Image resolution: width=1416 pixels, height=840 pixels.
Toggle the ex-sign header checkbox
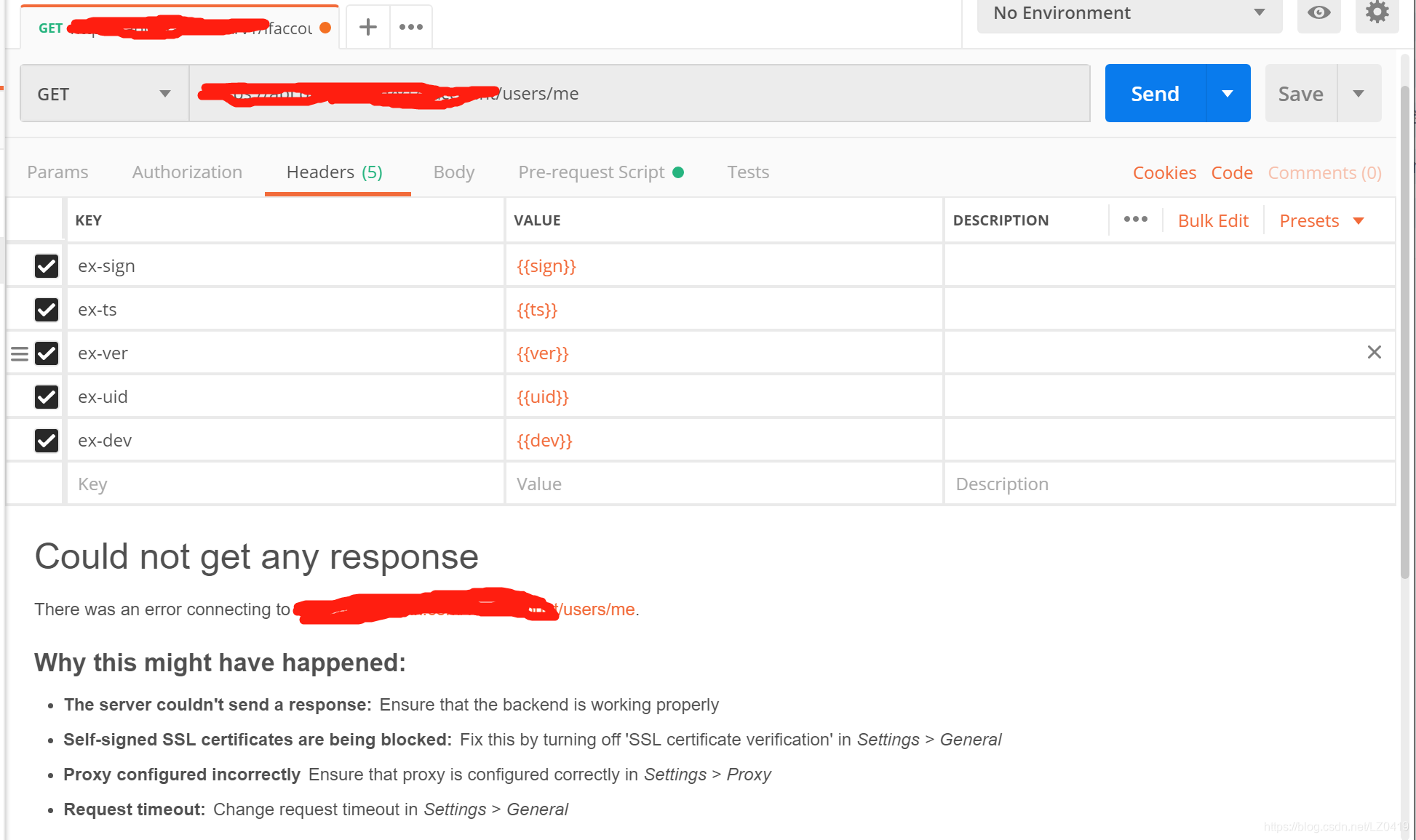point(46,264)
